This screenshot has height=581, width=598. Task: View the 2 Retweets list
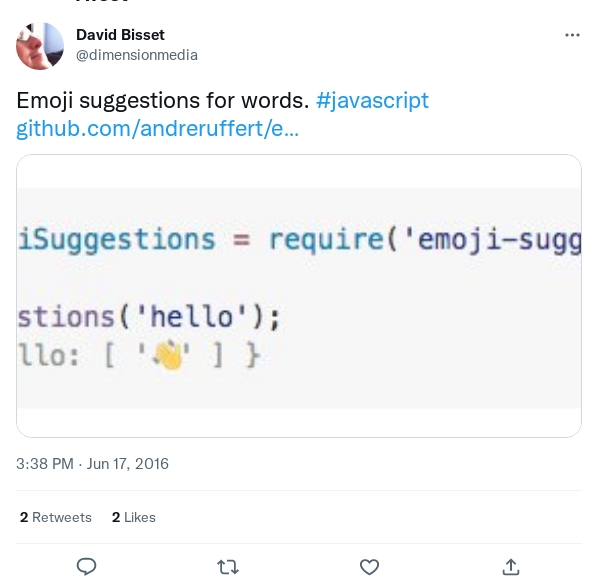point(56,517)
